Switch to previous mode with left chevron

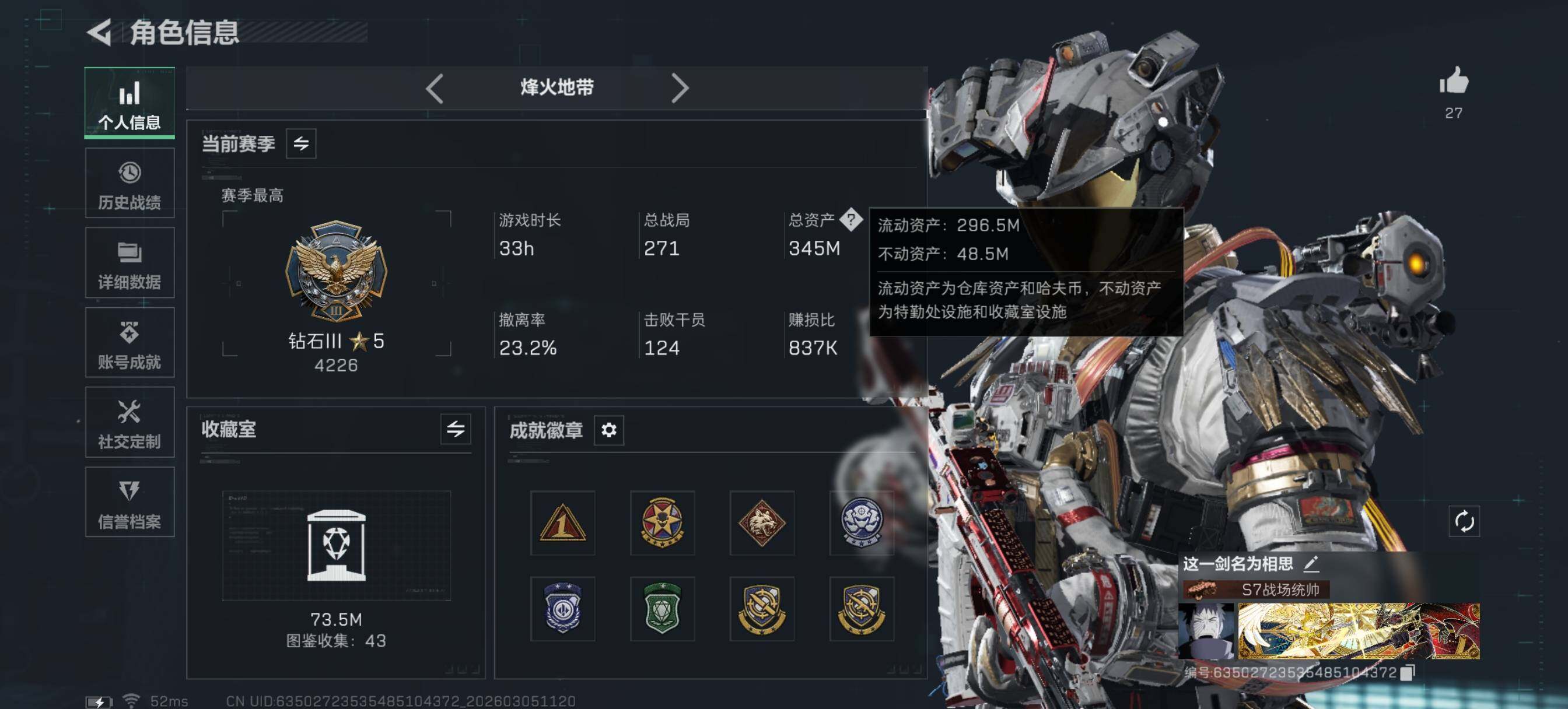click(435, 89)
